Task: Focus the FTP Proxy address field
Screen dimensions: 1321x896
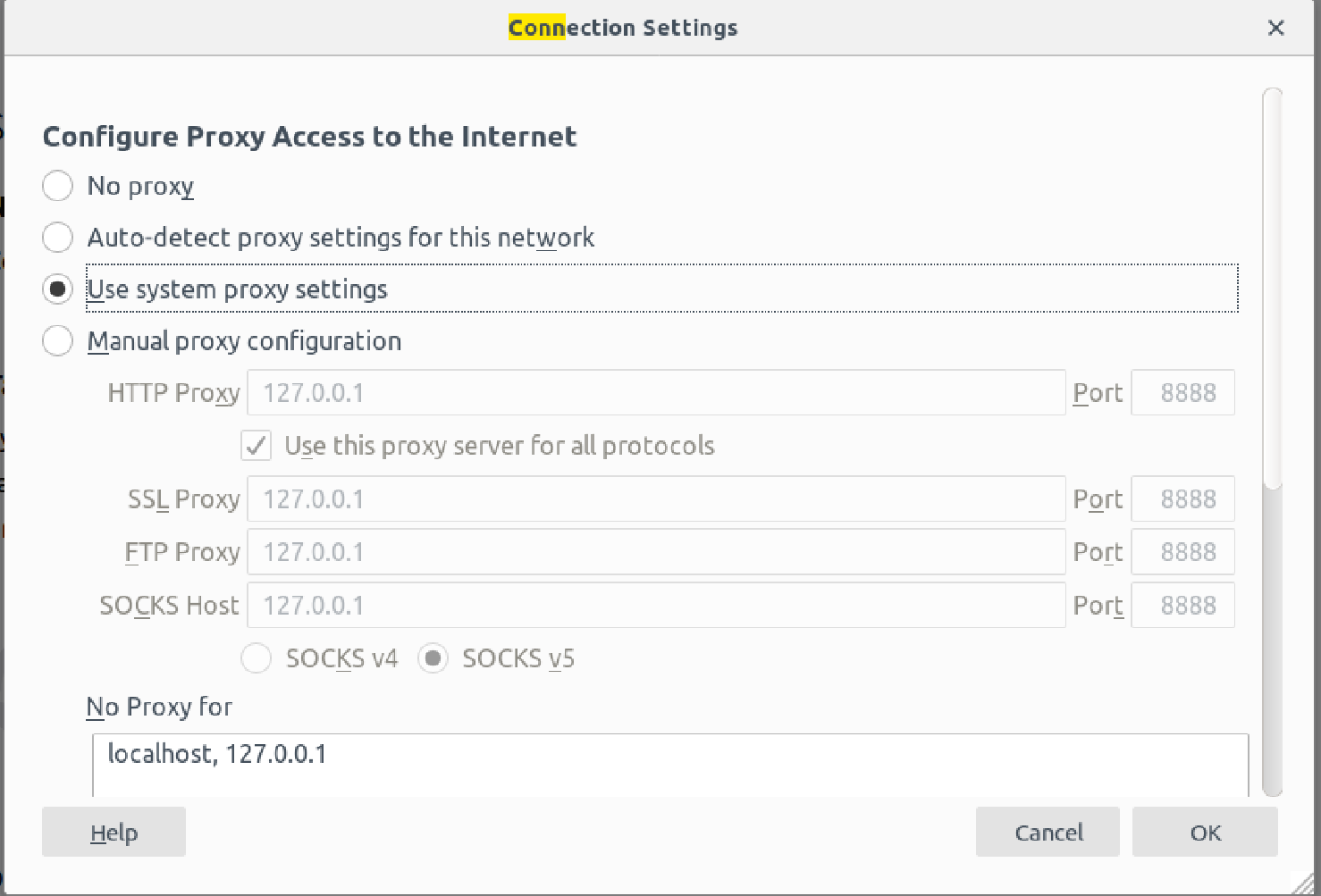Action: (655, 552)
